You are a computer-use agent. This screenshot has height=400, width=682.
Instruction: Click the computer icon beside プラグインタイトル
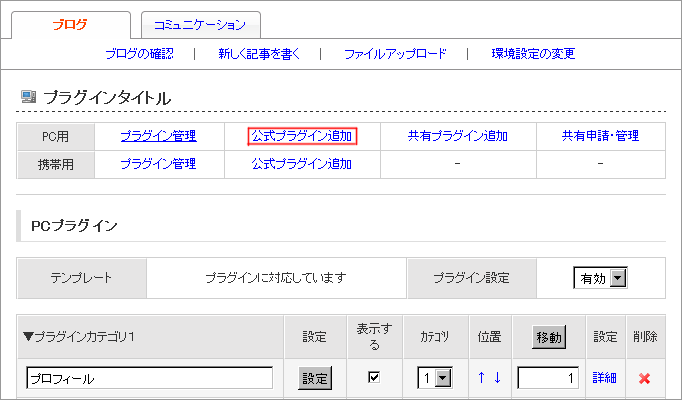tap(29, 97)
